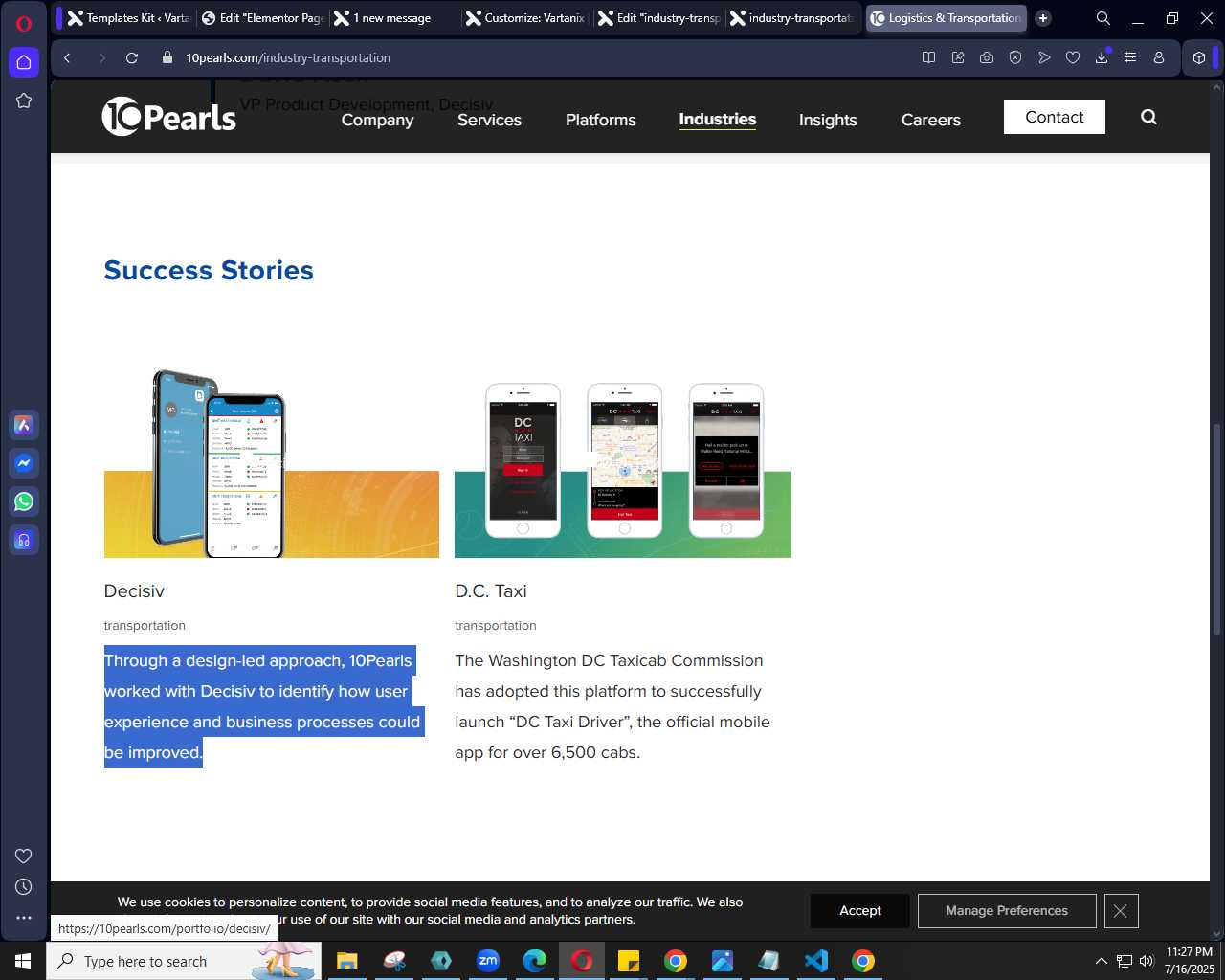Open the My Flow send icon
Screen dimensions: 1225x980
coord(1044,57)
